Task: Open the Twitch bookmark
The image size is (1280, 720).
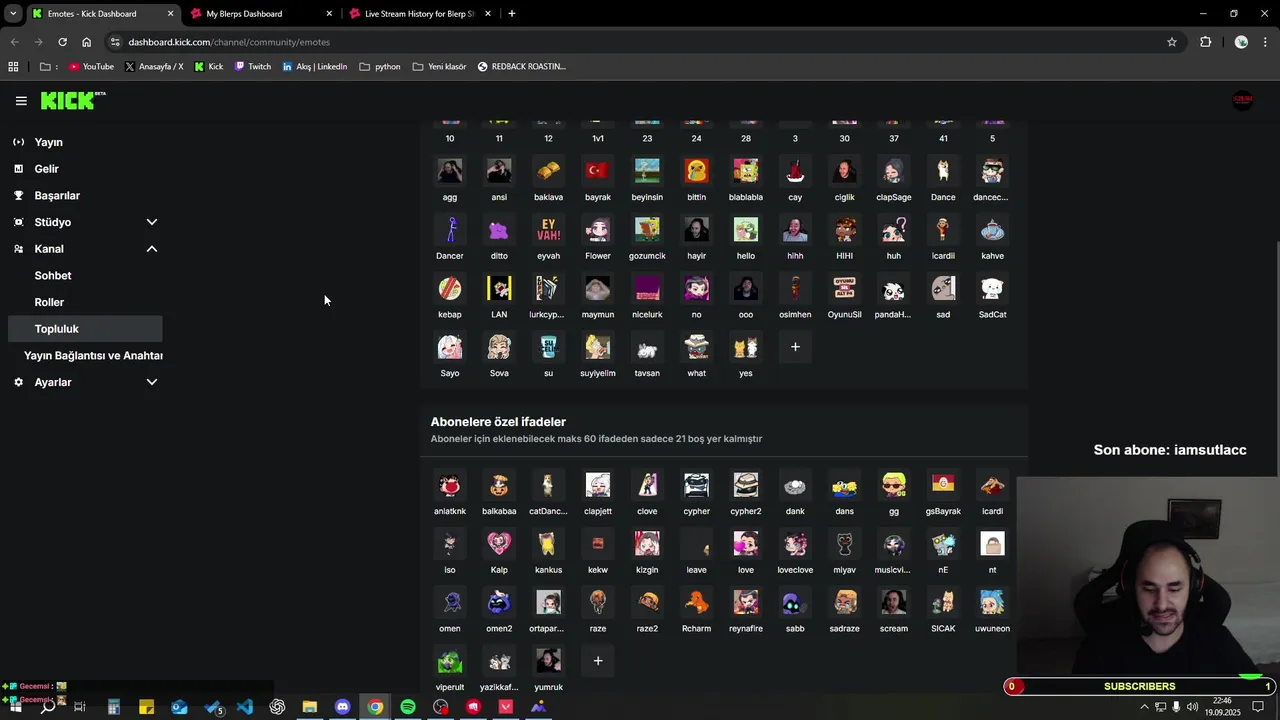Action: (253, 66)
